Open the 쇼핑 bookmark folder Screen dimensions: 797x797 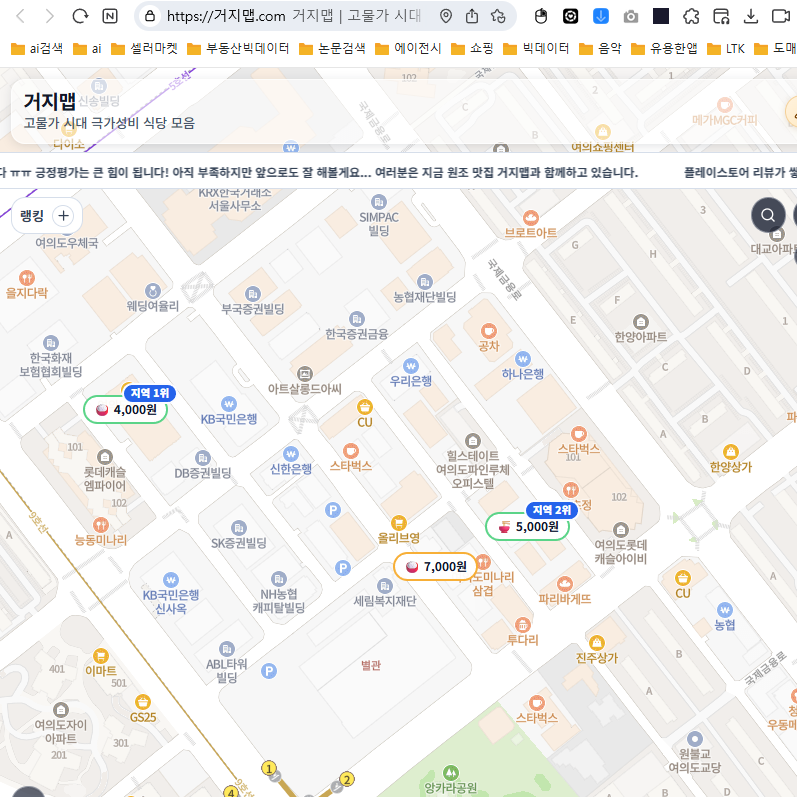472,48
